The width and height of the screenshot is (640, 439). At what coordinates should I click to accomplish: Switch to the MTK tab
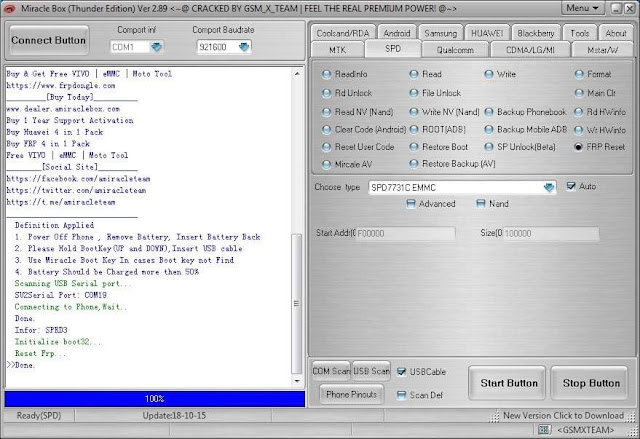(x=338, y=50)
